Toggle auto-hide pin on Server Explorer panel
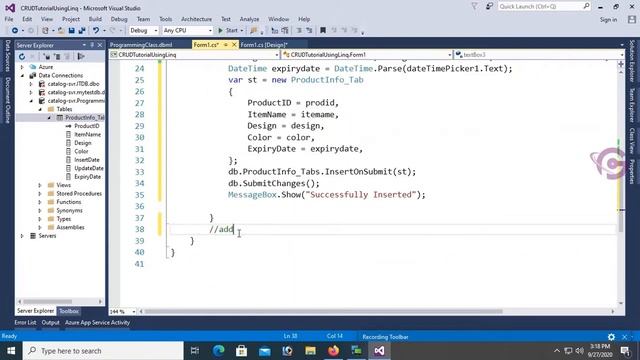Image resolution: width=640 pixels, height=360 pixels. (x=92, y=45)
